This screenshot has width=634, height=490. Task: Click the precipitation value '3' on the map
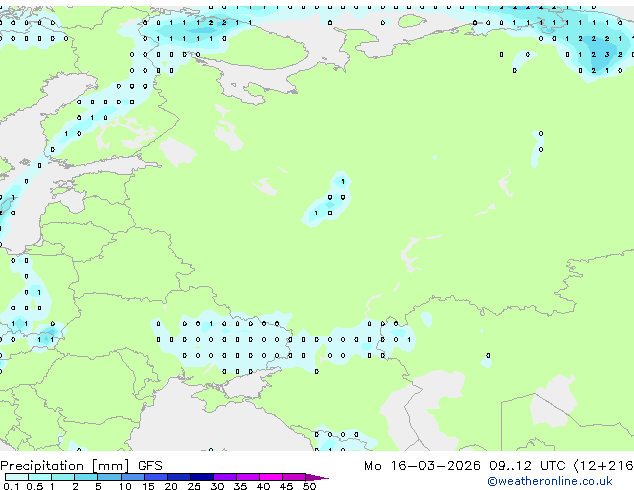point(607,55)
